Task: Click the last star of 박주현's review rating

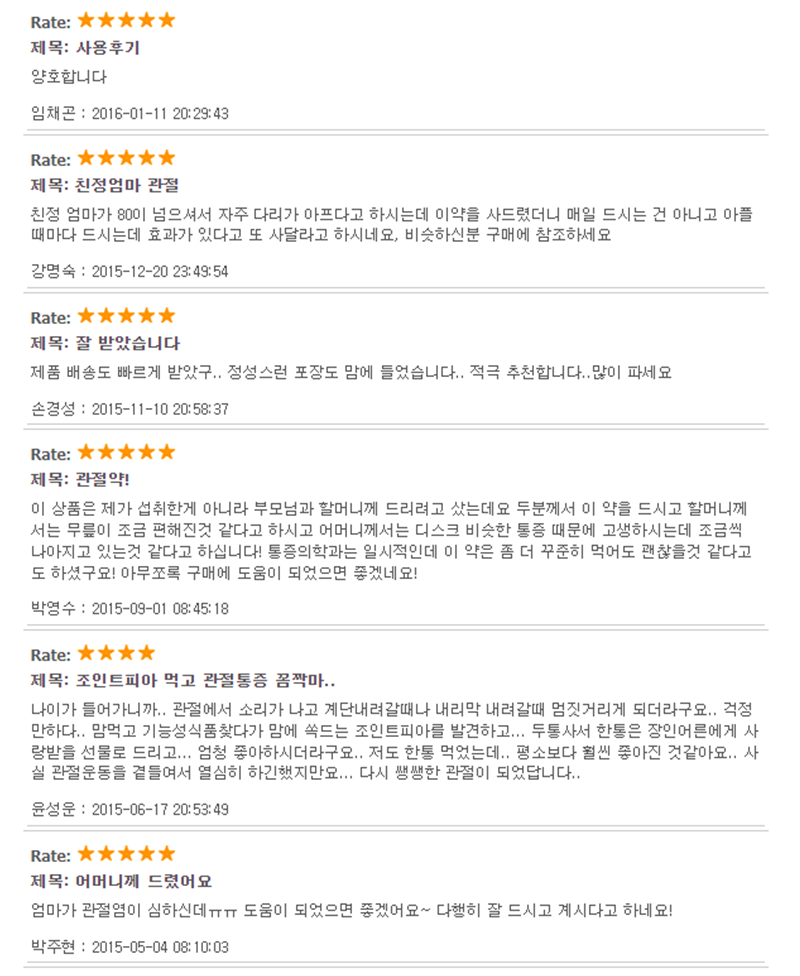Action: click(166, 854)
